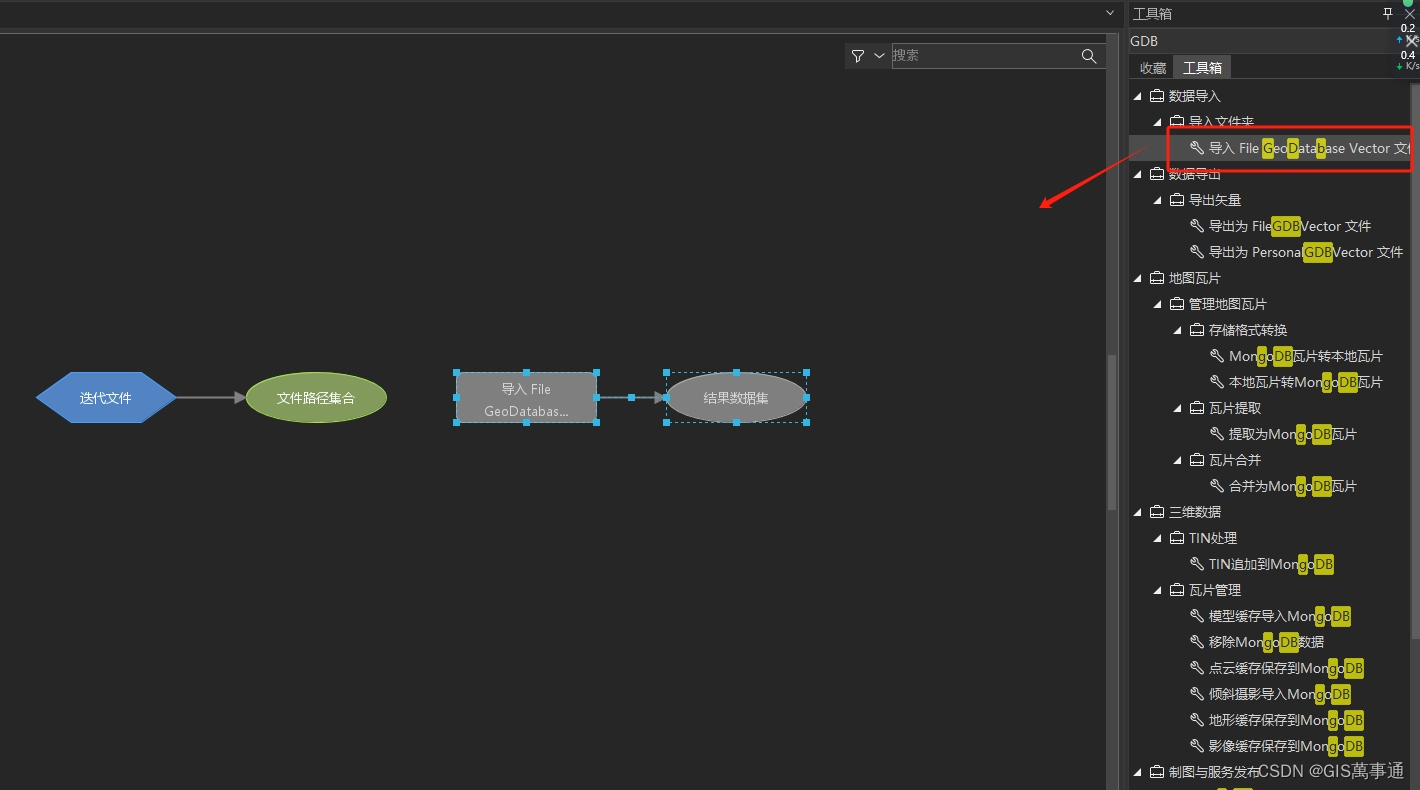Select the 结果数据集 node on the canvas
This screenshot has width=1420, height=790.
[736, 397]
